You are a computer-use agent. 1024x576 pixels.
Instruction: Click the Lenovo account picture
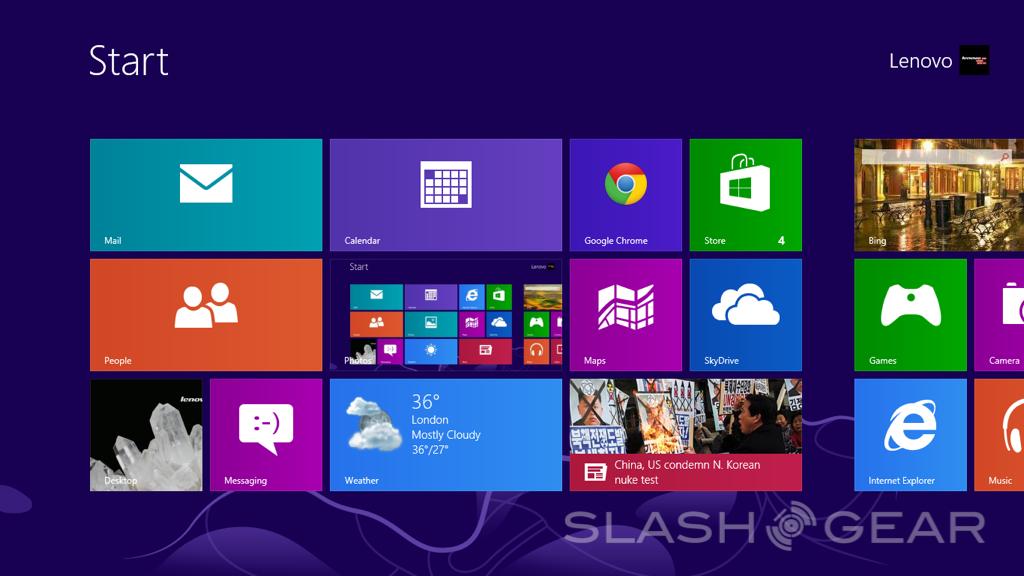coord(974,60)
